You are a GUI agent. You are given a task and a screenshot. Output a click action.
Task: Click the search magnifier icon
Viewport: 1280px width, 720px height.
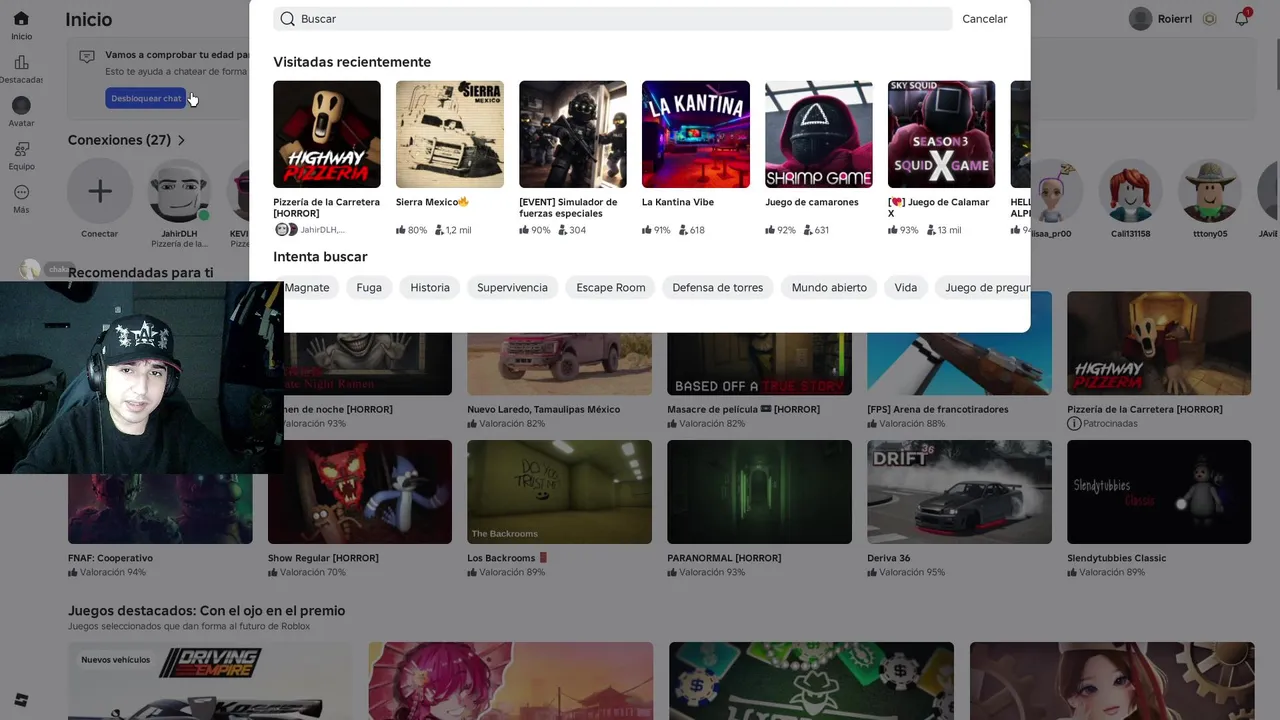coord(288,19)
